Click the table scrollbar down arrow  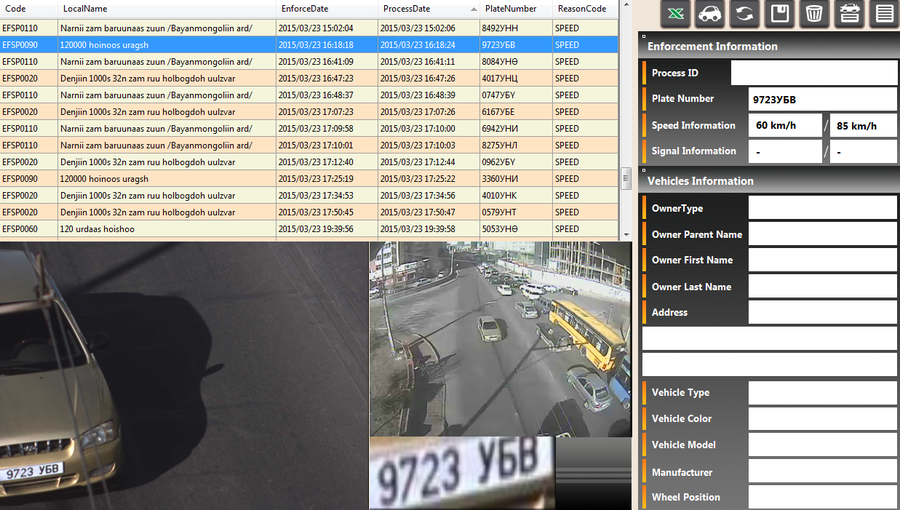(626, 235)
